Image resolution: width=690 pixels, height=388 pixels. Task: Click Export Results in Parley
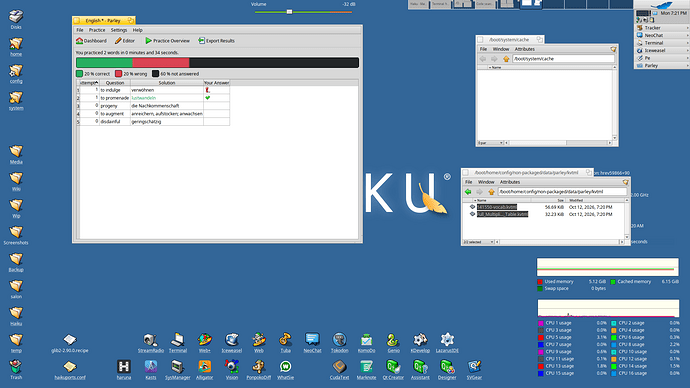click(216, 40)
